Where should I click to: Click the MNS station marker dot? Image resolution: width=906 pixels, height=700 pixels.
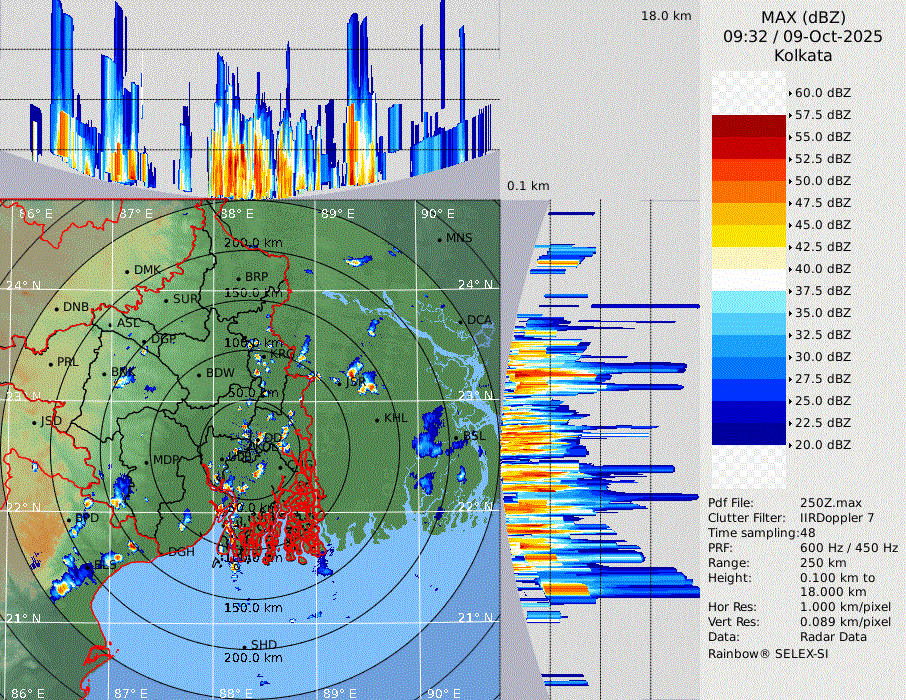tap(440, 239)
